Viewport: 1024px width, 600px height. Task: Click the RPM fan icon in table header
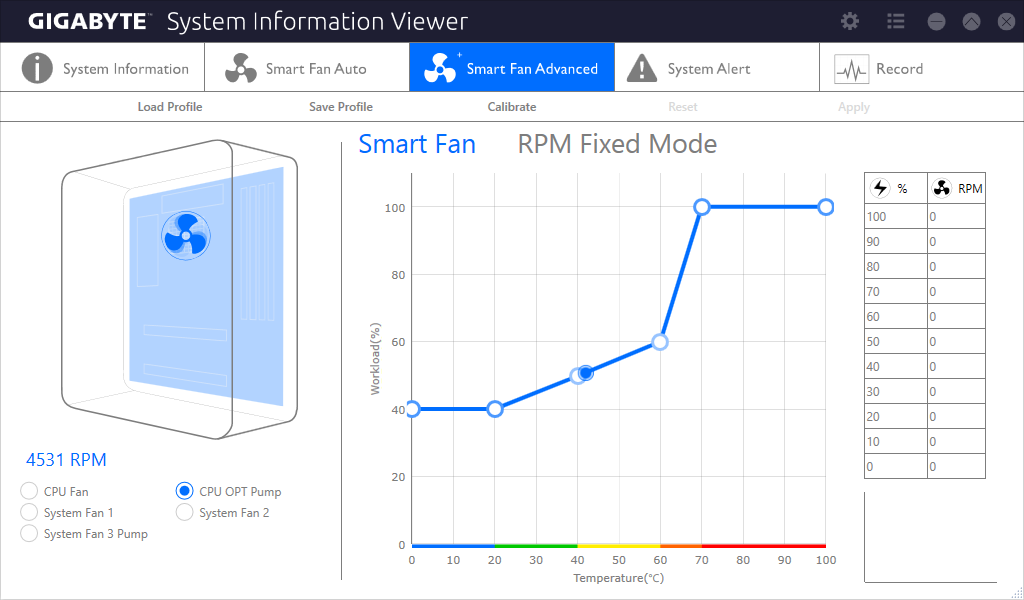pyautogui.click(x=942, y=189)
